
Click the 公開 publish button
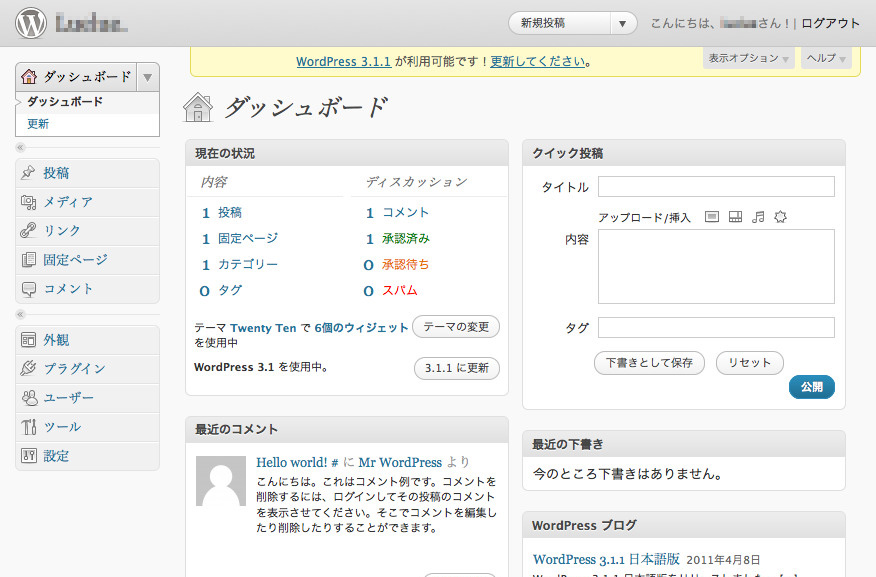(x=811, y=387)
